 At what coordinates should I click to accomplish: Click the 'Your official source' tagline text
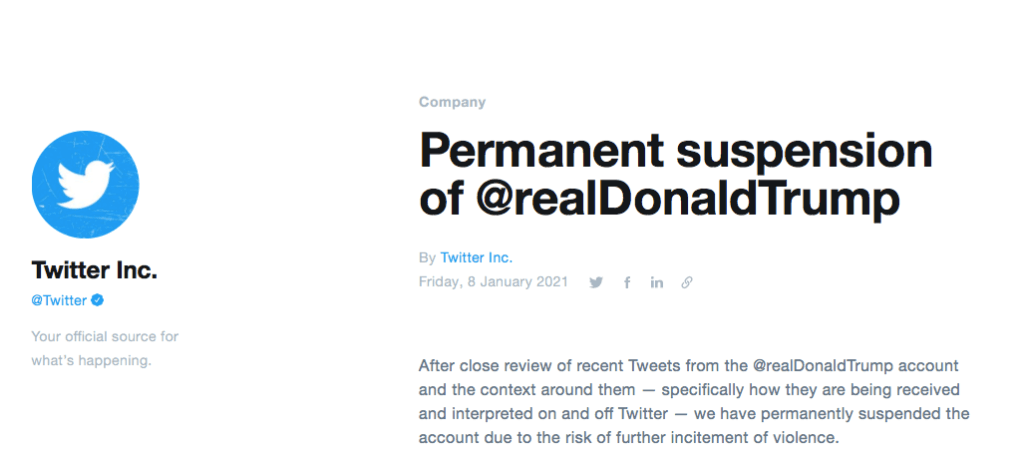pos(104,337)
